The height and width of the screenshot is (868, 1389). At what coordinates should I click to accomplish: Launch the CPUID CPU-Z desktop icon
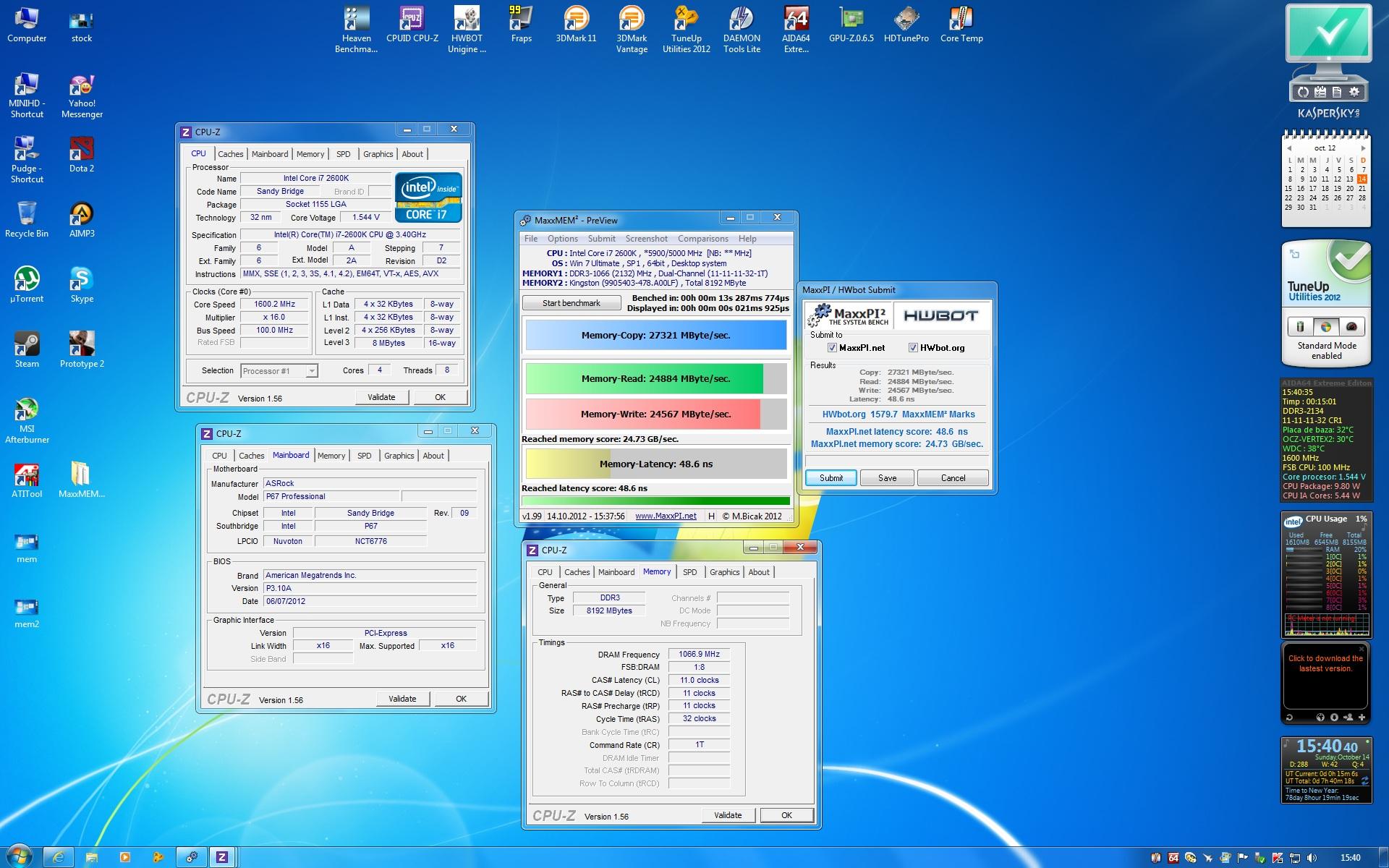point(412,24)
